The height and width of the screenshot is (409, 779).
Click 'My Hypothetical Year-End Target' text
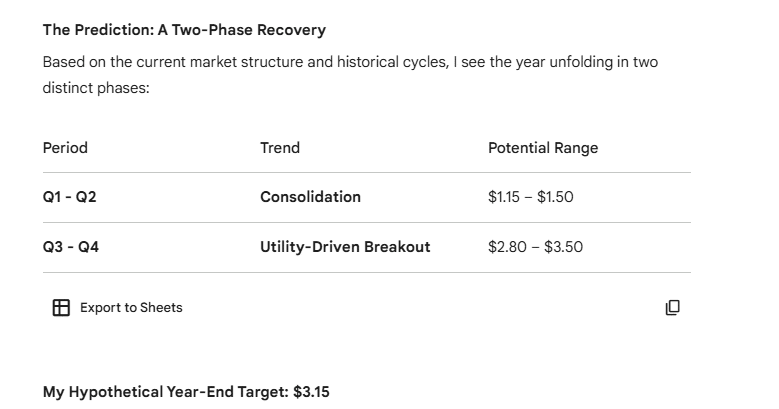[x=165, y=392]
